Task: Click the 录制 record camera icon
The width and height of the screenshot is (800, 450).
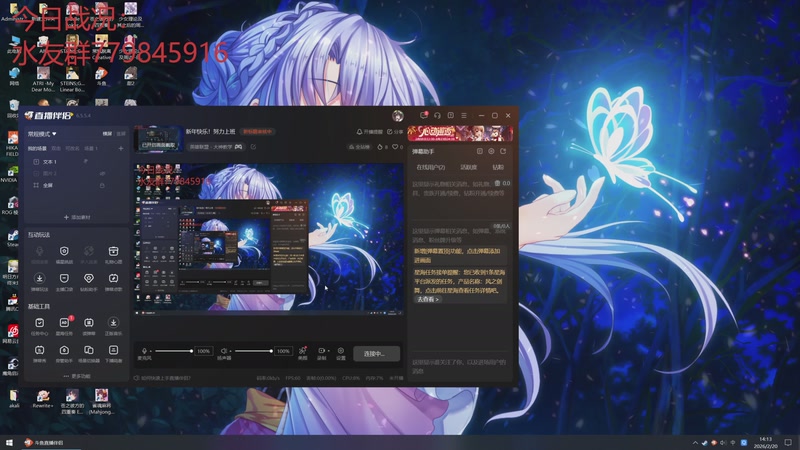Action: click(x=321, y=353)
